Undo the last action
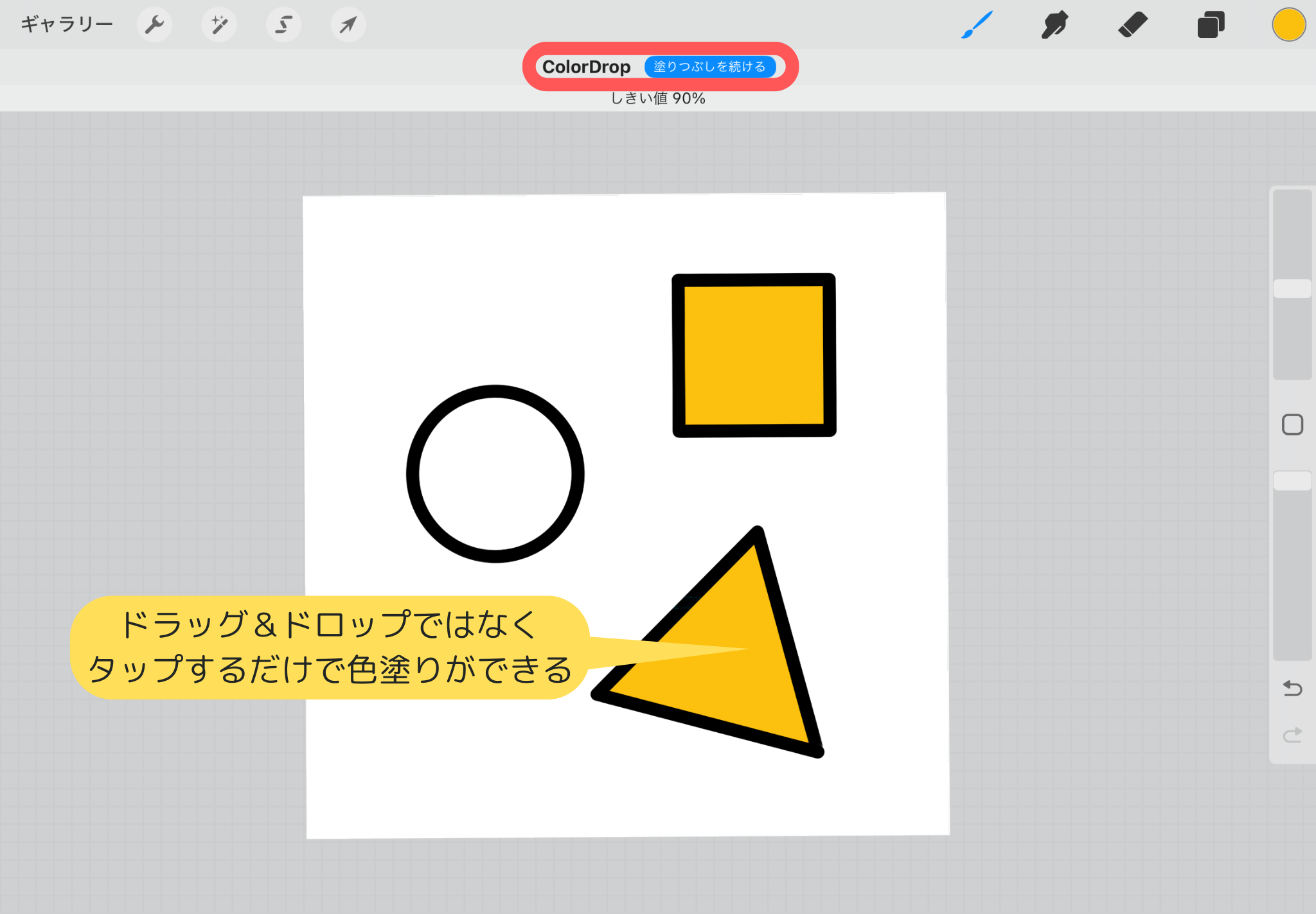 [1292, 689]
